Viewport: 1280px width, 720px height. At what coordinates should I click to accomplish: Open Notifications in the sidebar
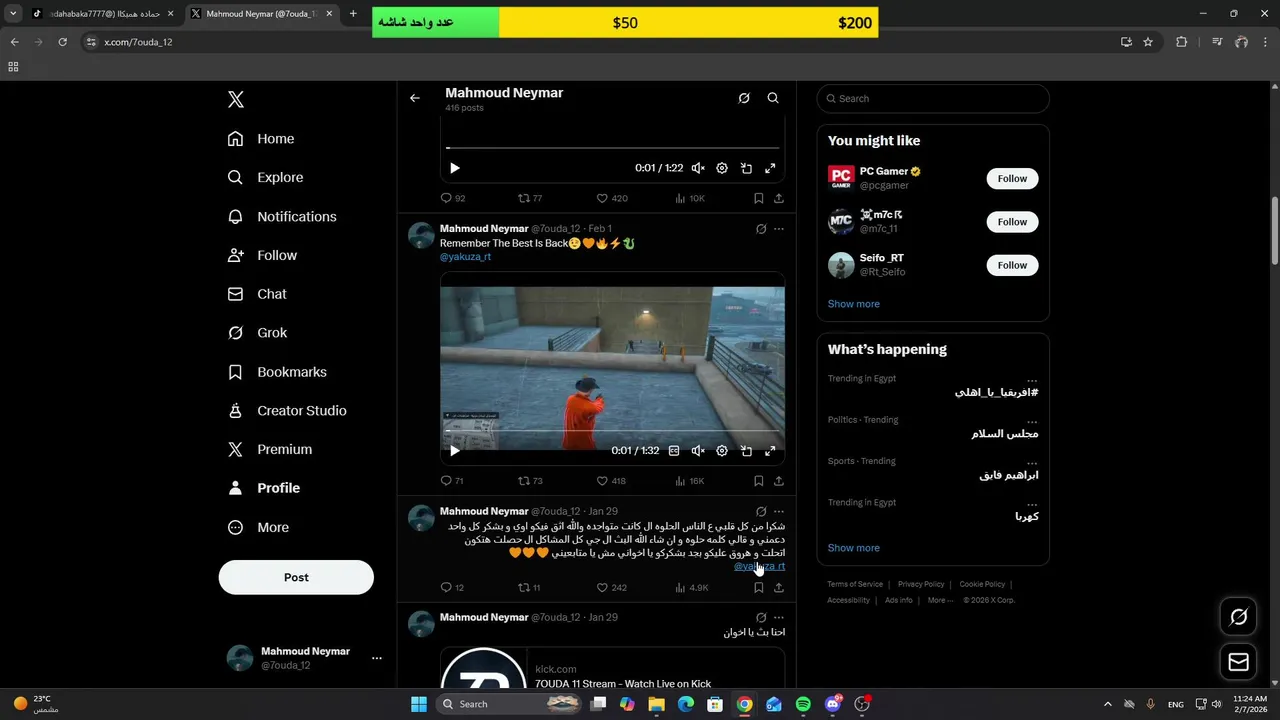282,217
